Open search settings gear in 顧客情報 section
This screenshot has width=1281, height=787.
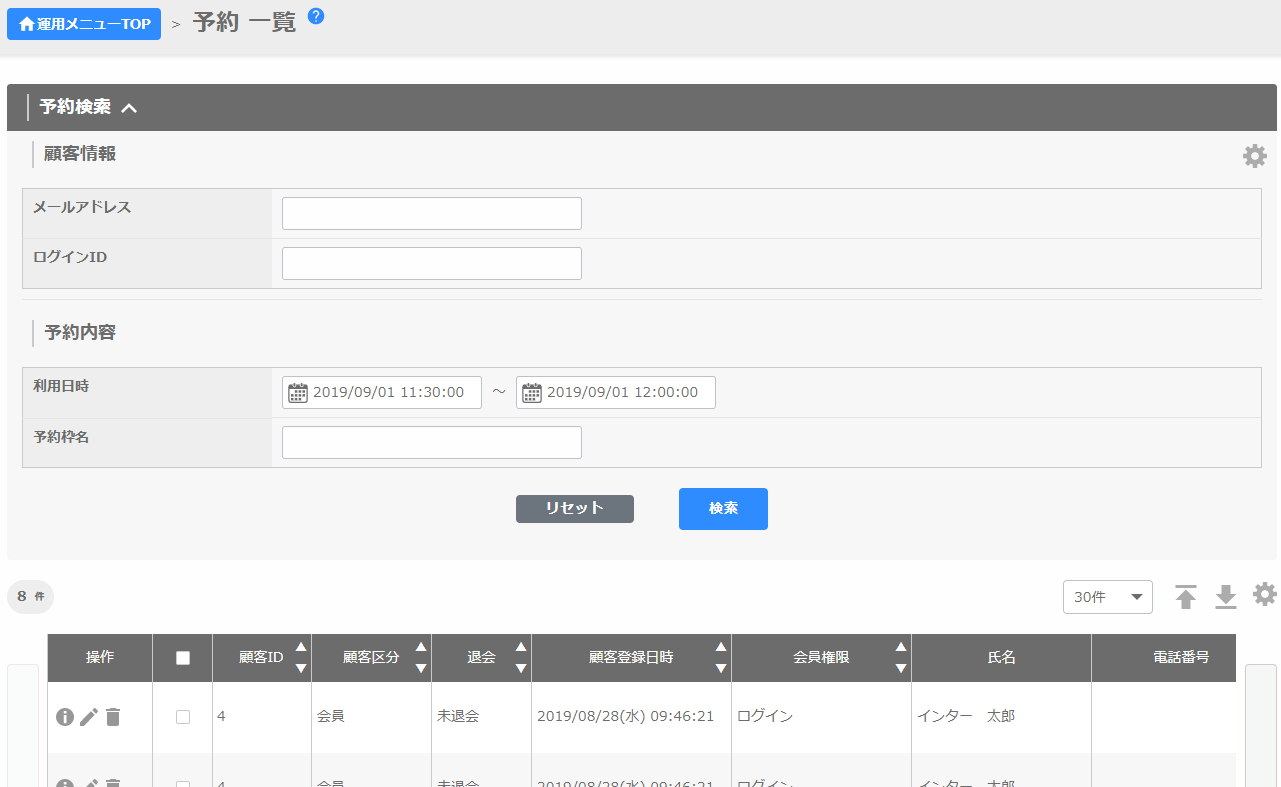[x=1254, y=156]
